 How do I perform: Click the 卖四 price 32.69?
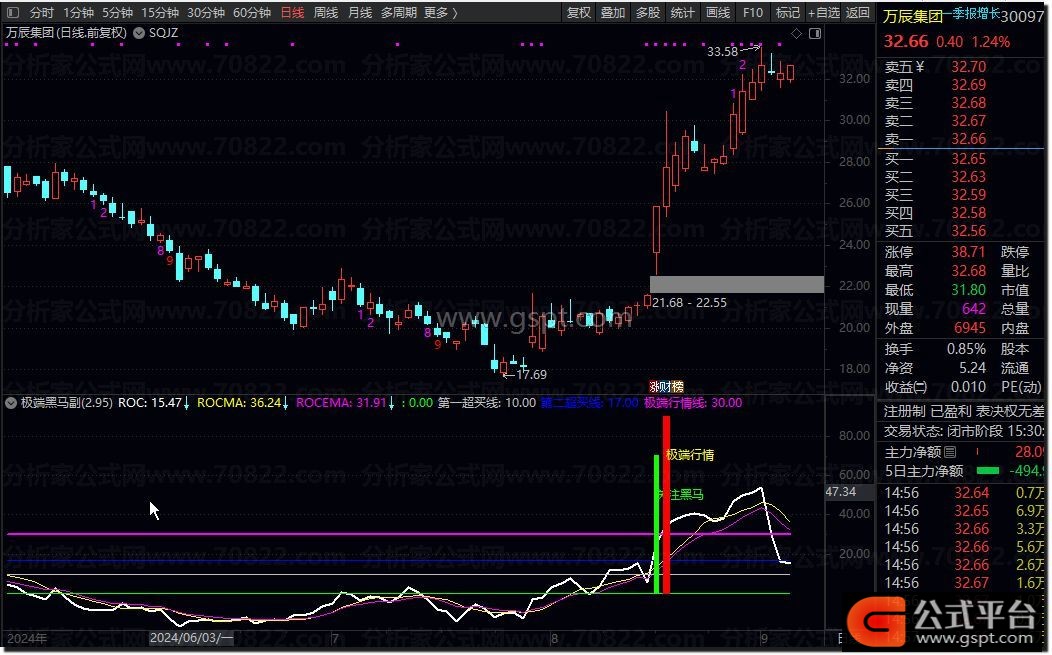tap(968, 85)
